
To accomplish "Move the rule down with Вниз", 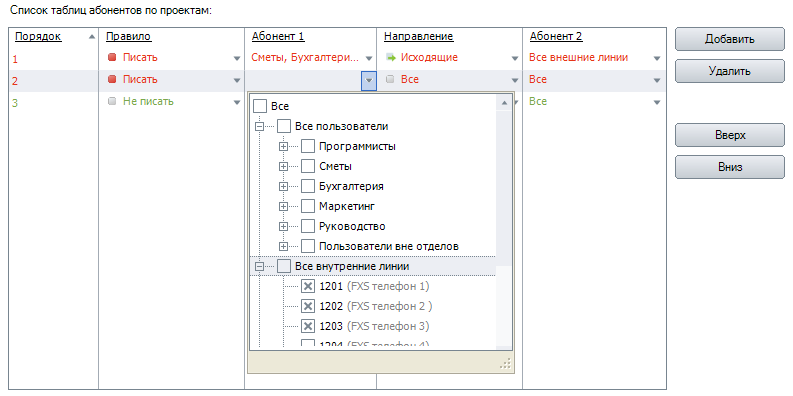I will coord(730,167).
